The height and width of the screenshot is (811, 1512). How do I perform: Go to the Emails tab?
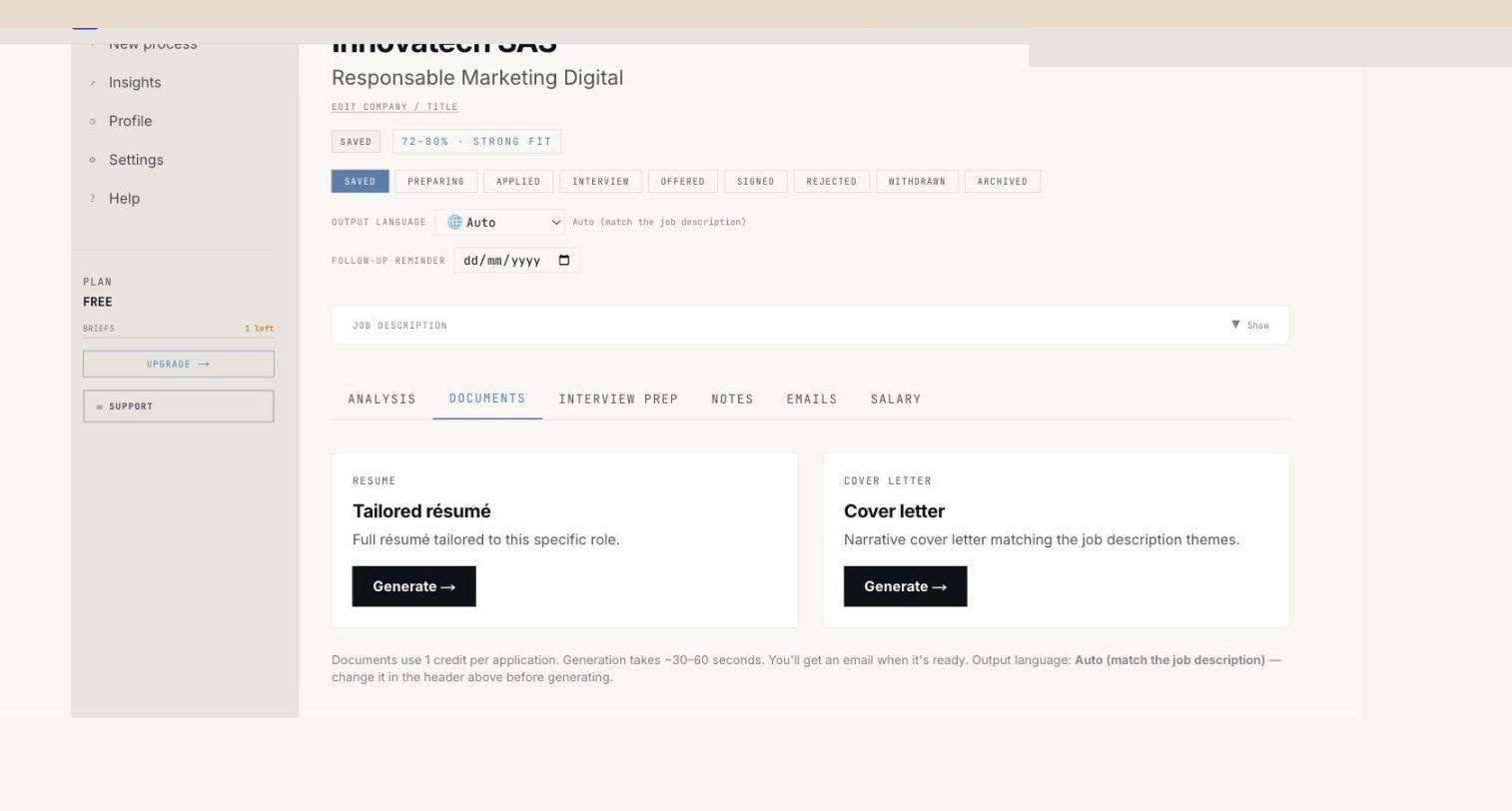[812, 400]
